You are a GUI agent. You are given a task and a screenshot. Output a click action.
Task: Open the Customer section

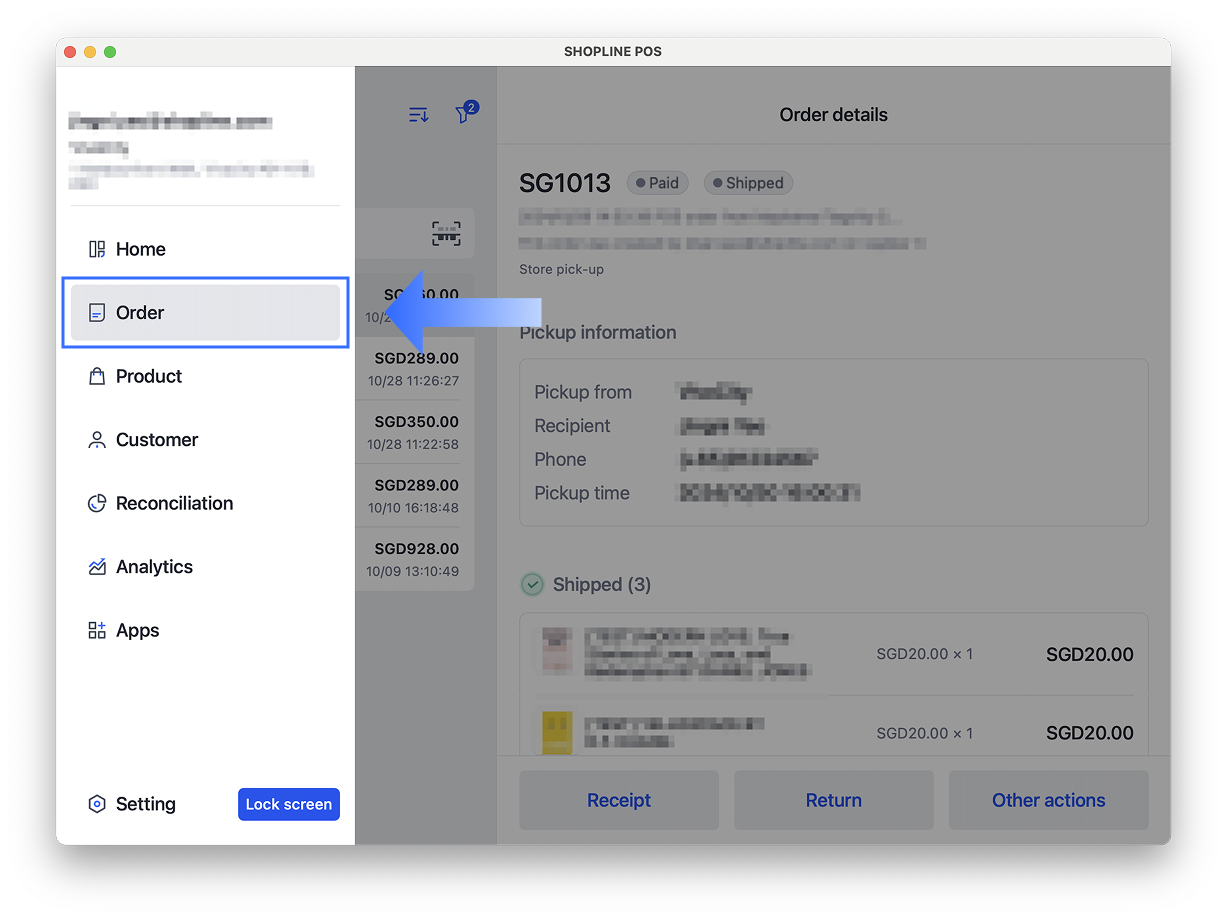click(x=205, y=440)
